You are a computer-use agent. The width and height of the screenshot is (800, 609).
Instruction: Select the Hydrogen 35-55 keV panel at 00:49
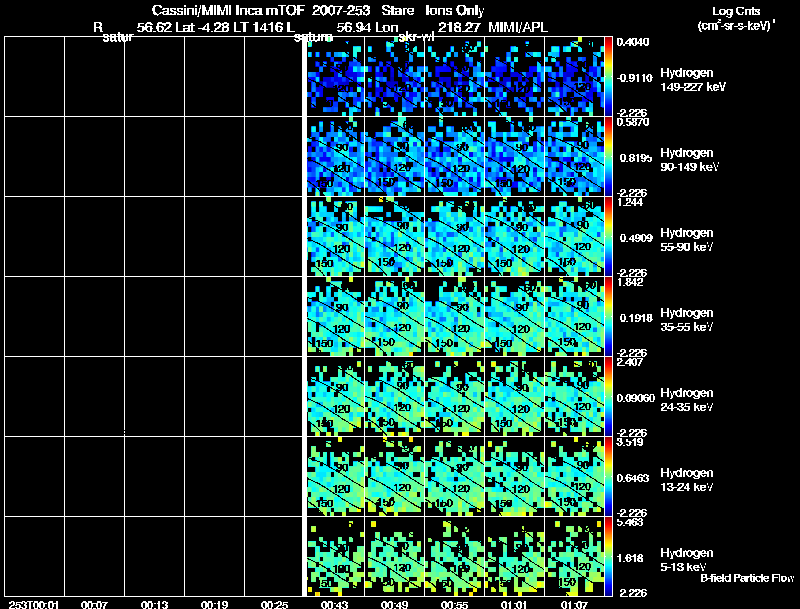click(394, 317)
